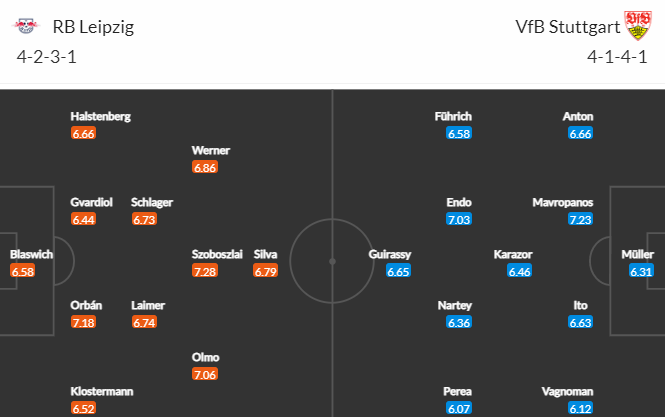Click goalkeeper Müller's 6.31 rating

point(641,271)
